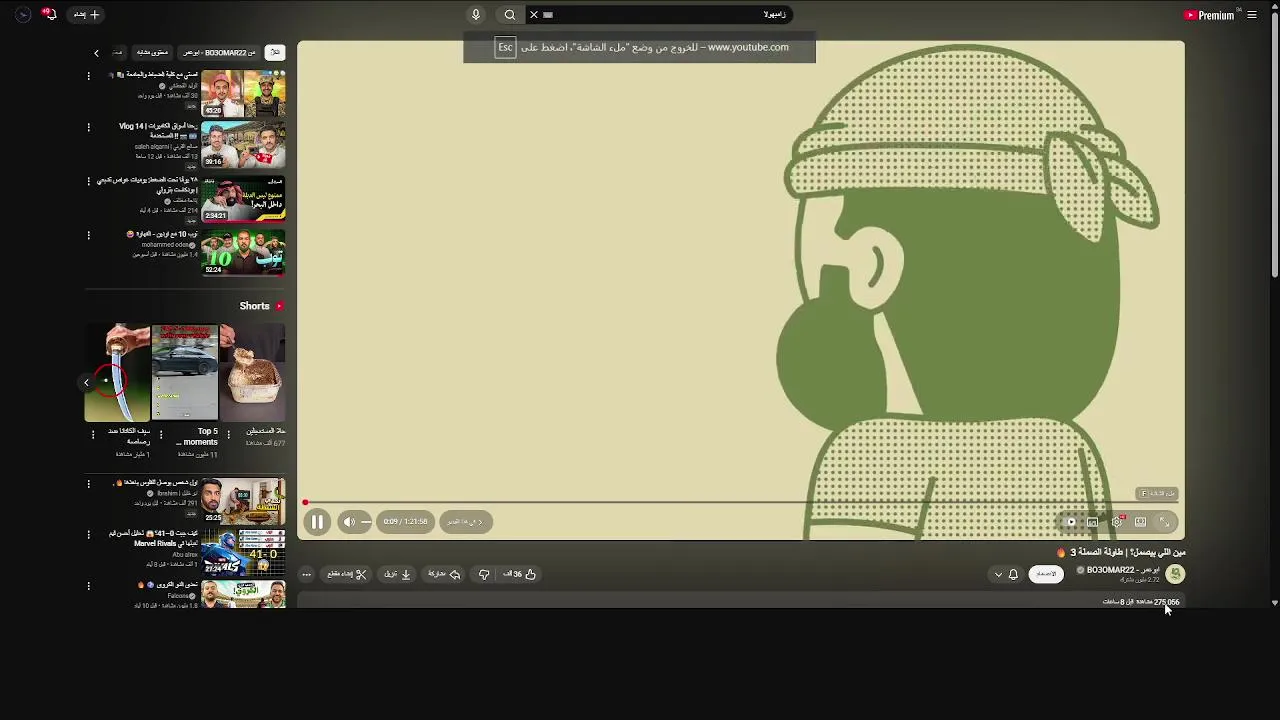Open the Marvel Rivals video thumbnail
1280x720 pixels.
coord(243,553)
